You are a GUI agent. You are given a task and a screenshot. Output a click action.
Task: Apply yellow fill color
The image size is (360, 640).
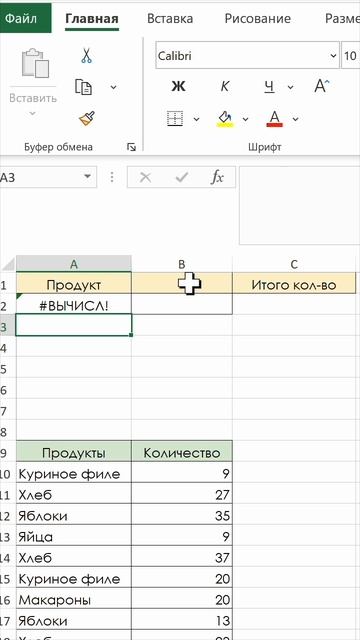click(224, 119)
